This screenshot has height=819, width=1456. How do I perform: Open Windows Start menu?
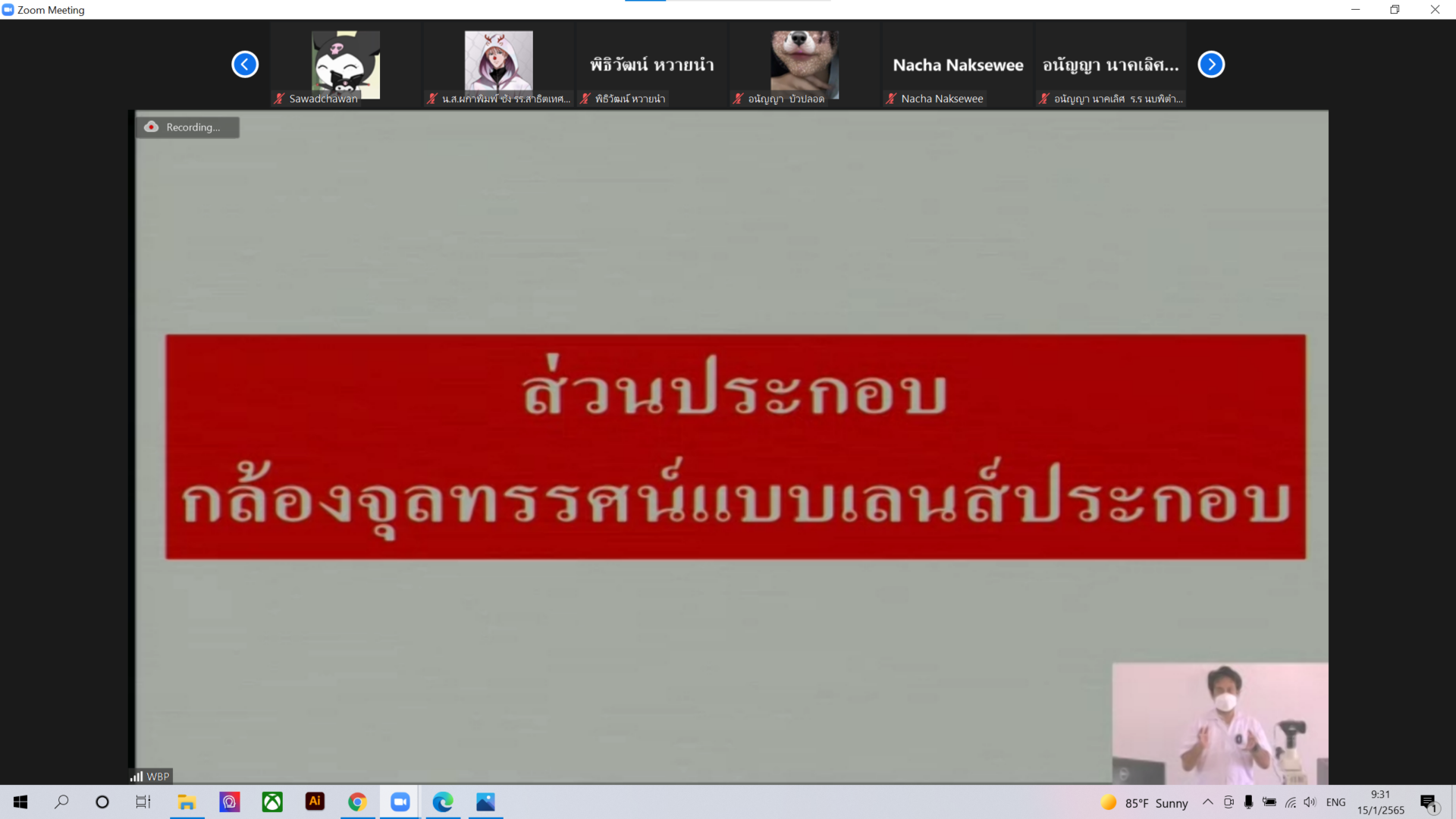tap(20, 802)
